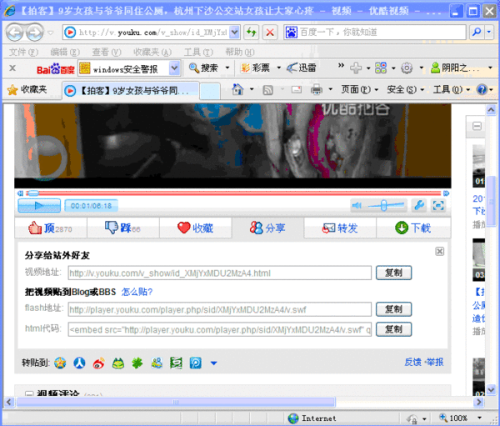Click the 搜索 toolbar button
The width and height of the screenshot is (500, 426).
[204, 68]
